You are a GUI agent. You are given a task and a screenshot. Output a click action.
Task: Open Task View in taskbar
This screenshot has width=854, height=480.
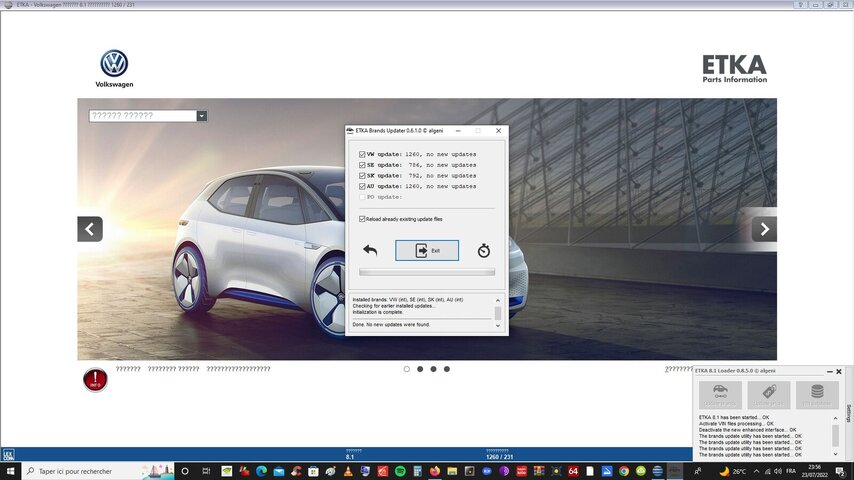(206, 471)
